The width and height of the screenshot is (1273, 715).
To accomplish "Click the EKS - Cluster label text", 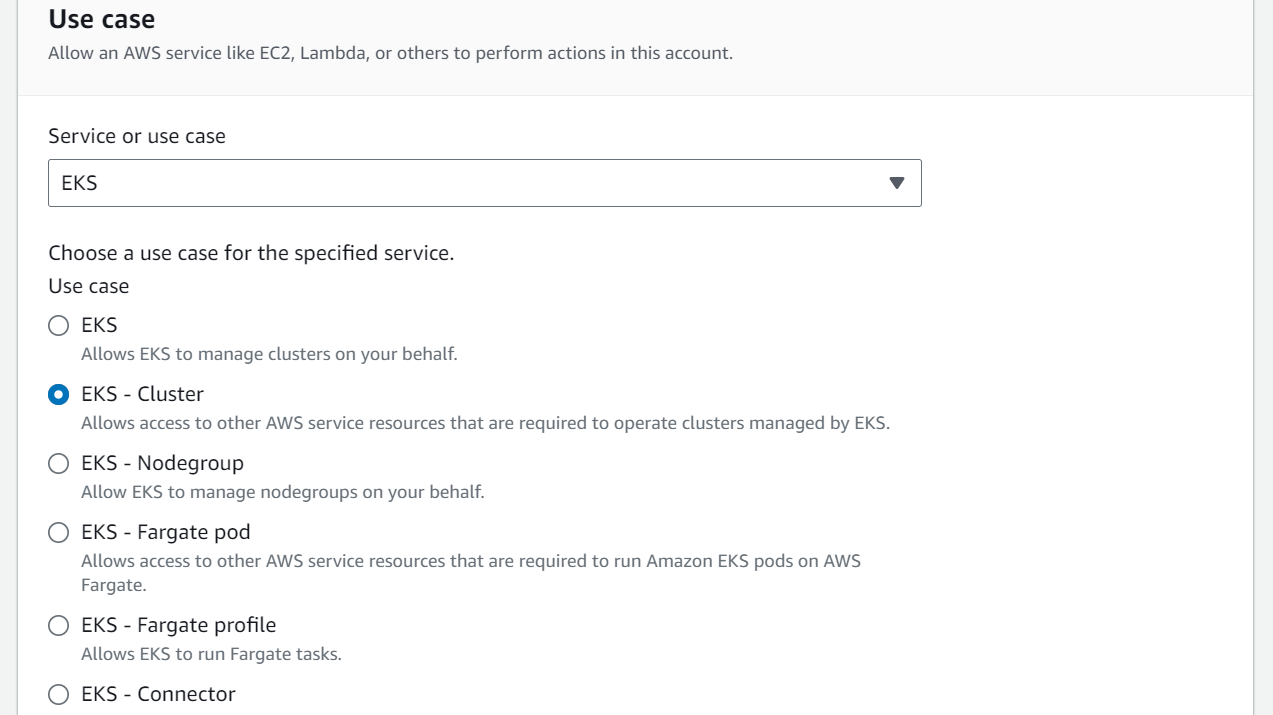I will 142,394.
